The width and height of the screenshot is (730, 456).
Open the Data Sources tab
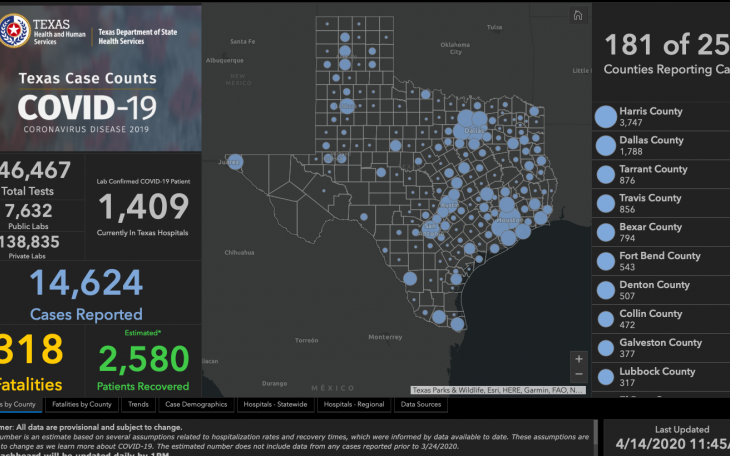tap(422, 405)
